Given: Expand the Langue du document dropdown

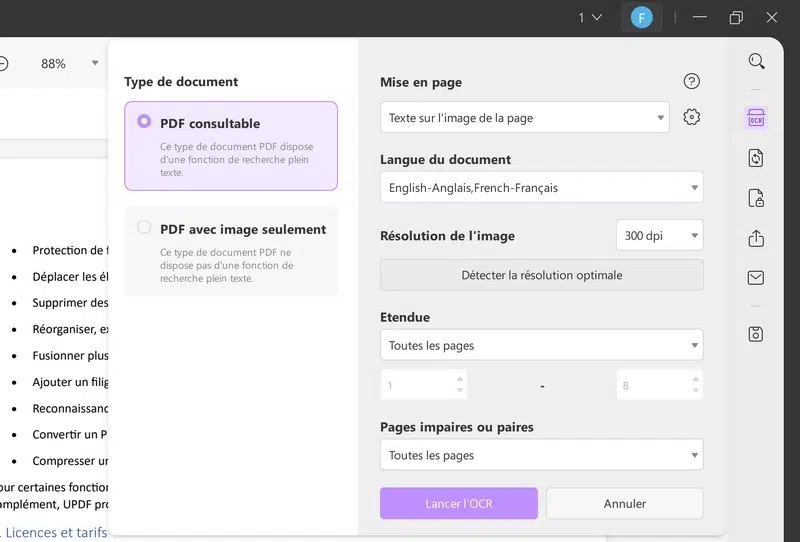Looking at the screenshot, I should pyautogui.click(x=541, y=187).
